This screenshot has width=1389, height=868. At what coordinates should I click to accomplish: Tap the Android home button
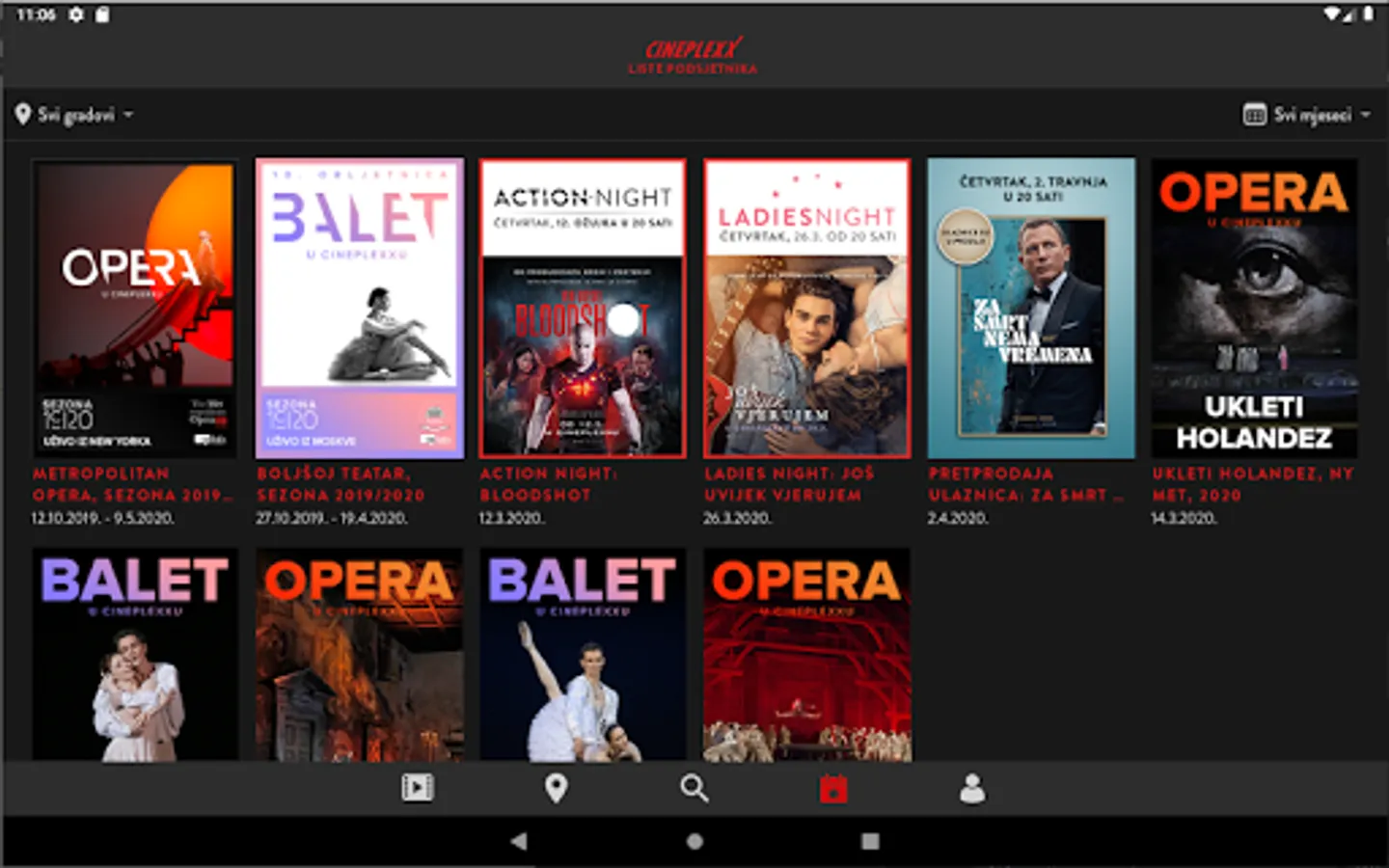(694, 841)
